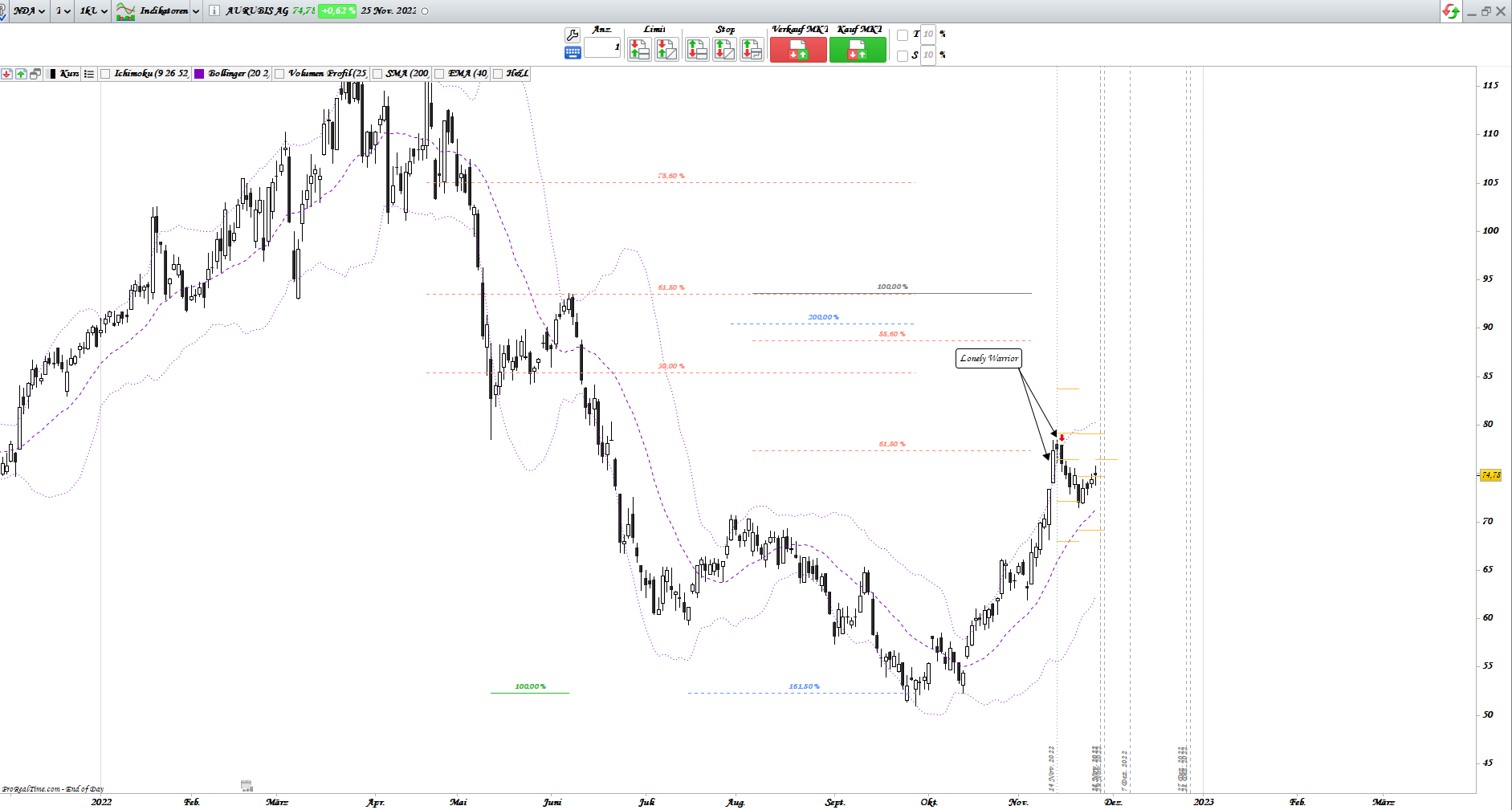This screenshot has height=810, width=1512.
Task: Click the T percent value field
Action: pyautogui.click(x=928, y=35)
